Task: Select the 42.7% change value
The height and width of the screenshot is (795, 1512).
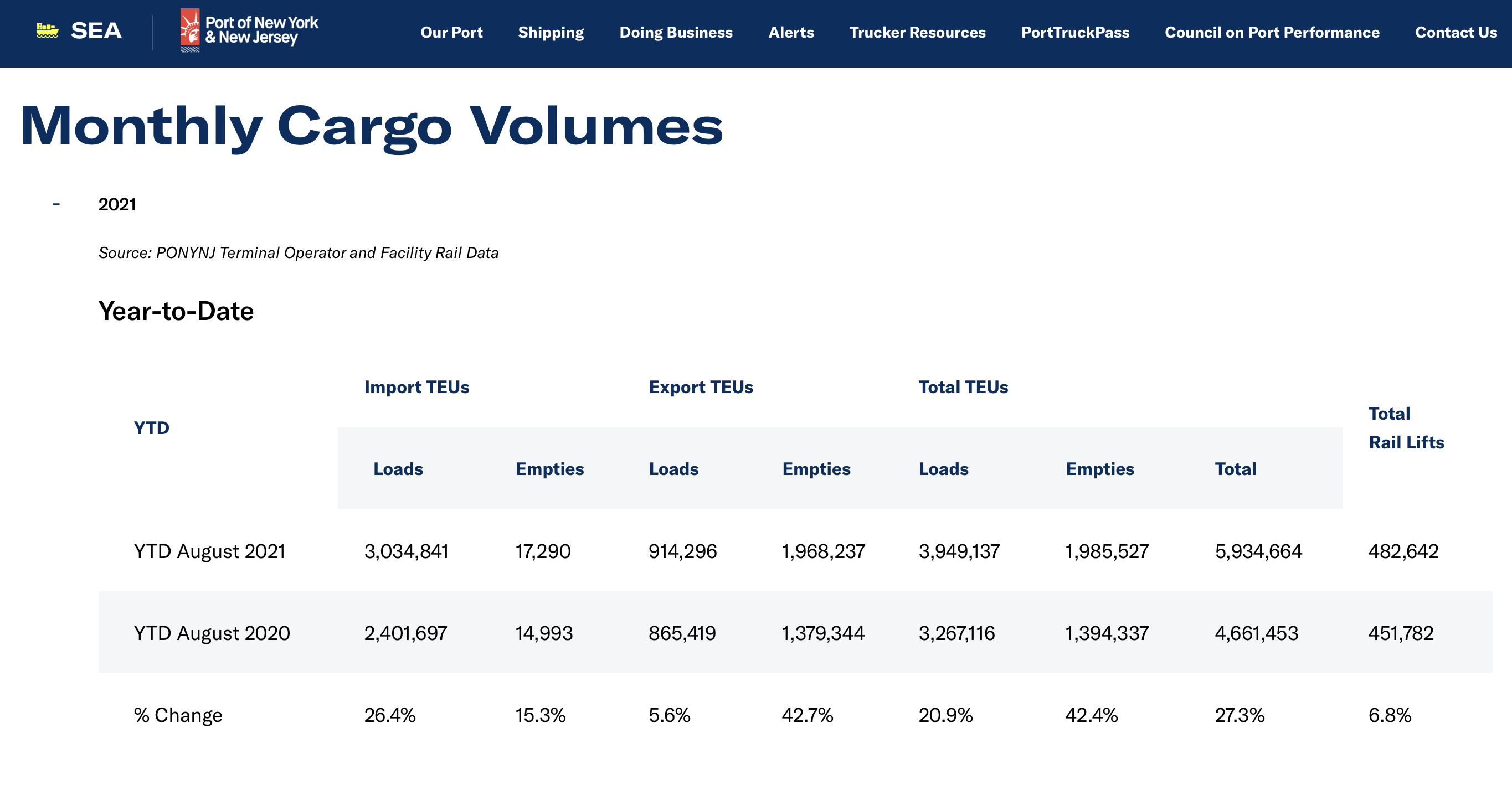Action: click(x=807, y=715)
